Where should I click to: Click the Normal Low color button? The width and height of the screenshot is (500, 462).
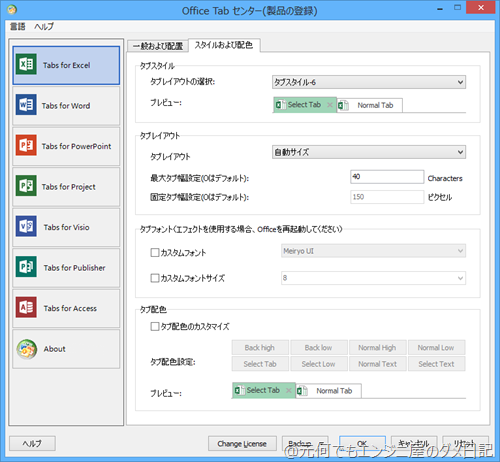pyautogui.click(x=436, y=348)
